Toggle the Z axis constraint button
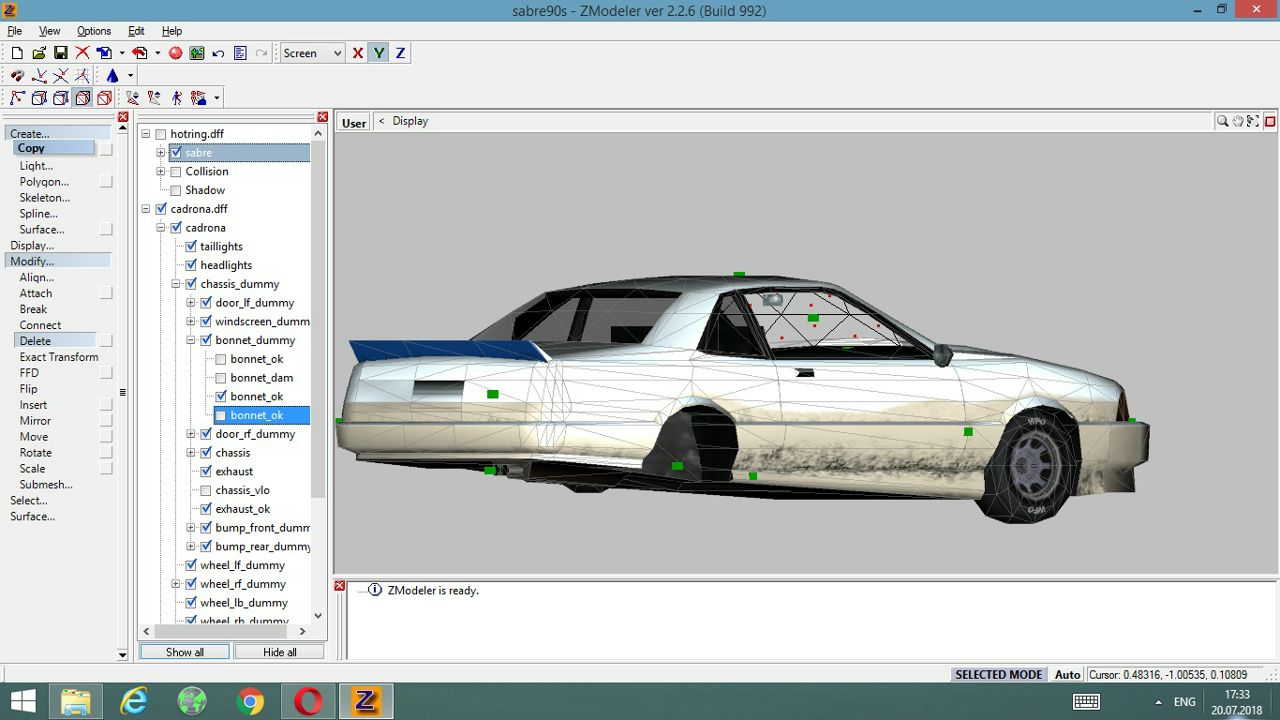Screen dimensions: 1280x720 click(x=400, y=53)
